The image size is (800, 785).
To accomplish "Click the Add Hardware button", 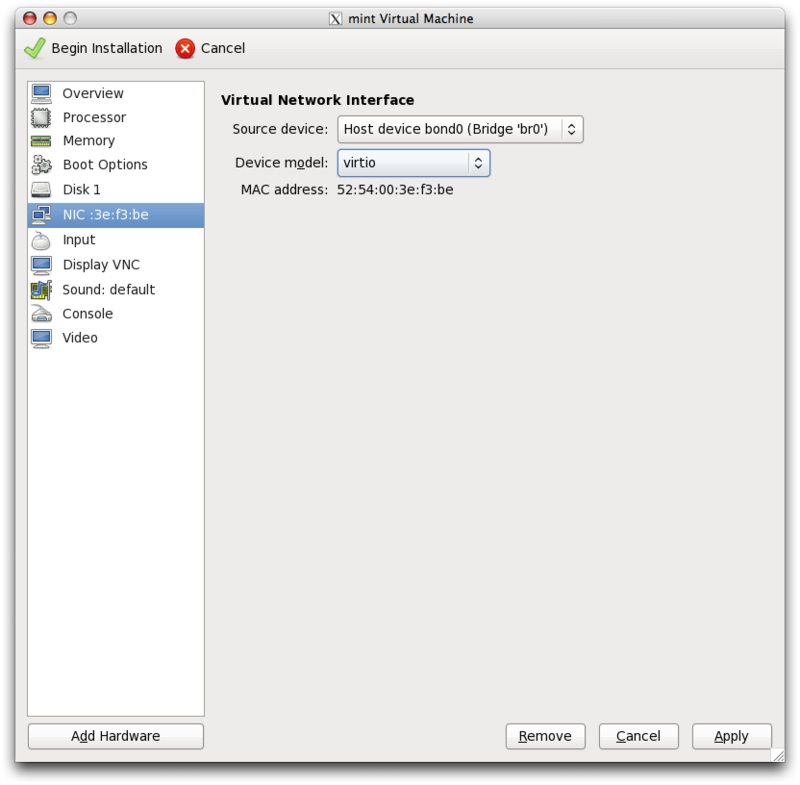I will [116, 736].
